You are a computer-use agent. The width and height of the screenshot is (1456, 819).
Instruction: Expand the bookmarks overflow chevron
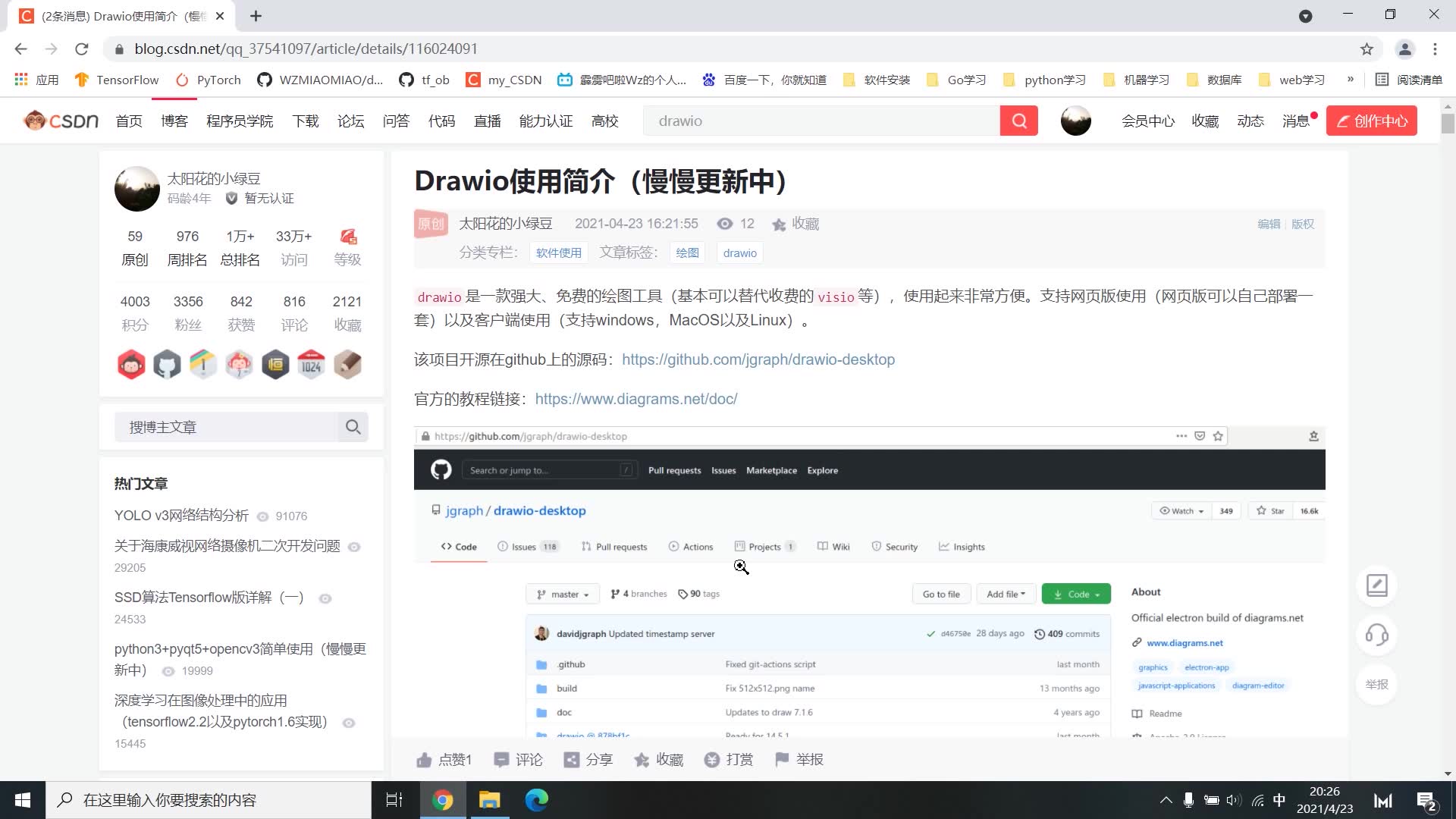[x=1351, y=80]
